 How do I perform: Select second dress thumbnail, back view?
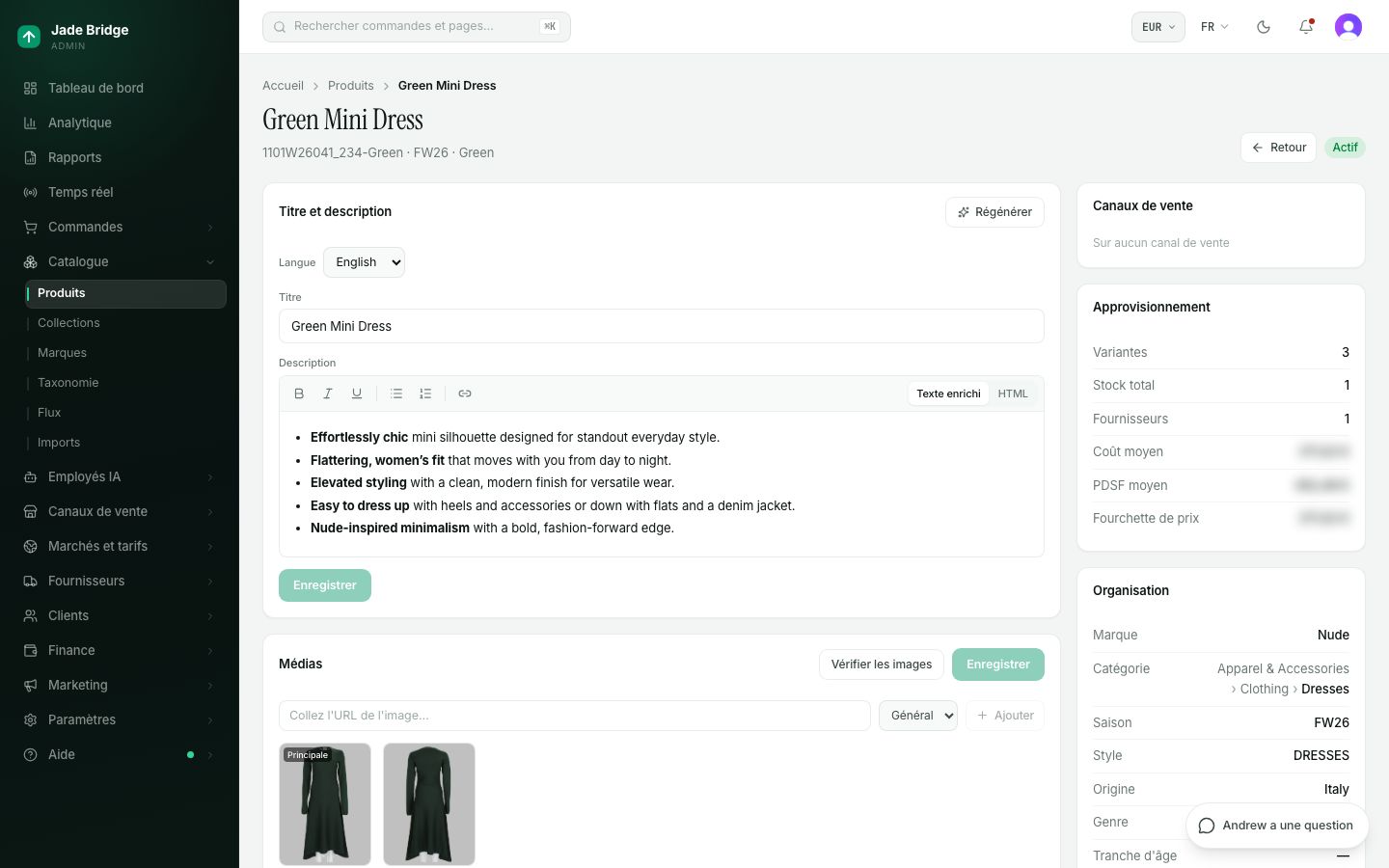(x=429, y=804)
